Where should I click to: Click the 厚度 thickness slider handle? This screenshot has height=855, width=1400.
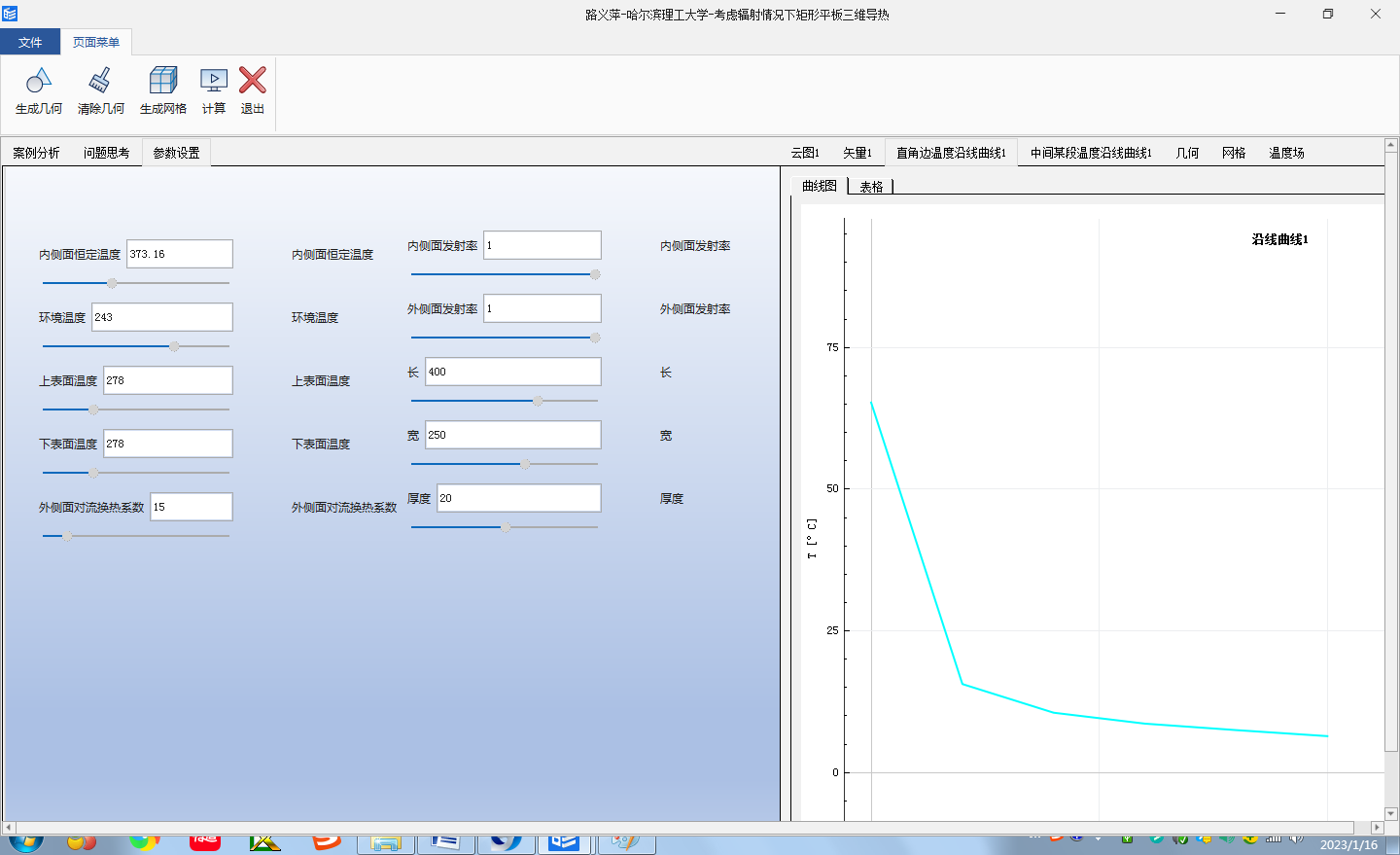(506, 527)
